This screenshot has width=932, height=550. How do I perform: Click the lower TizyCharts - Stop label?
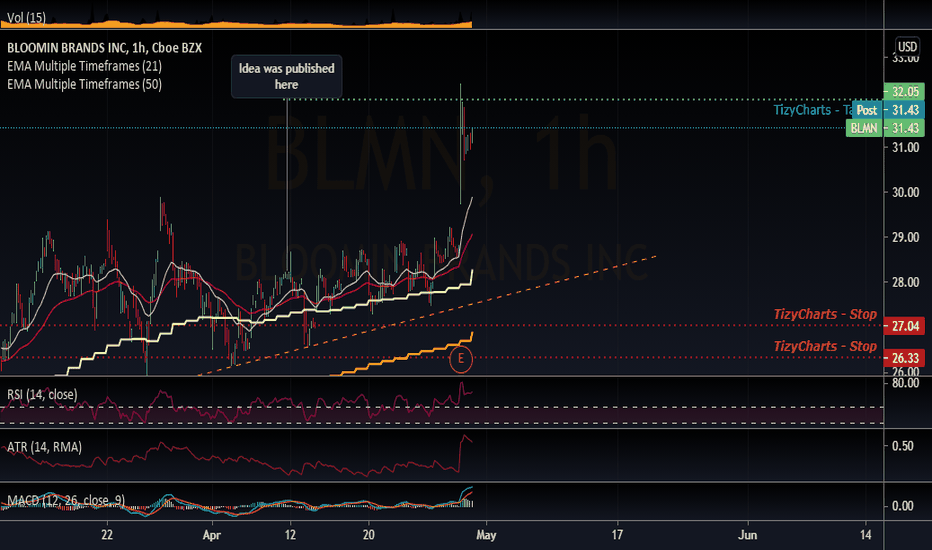(x=825, y=346)
